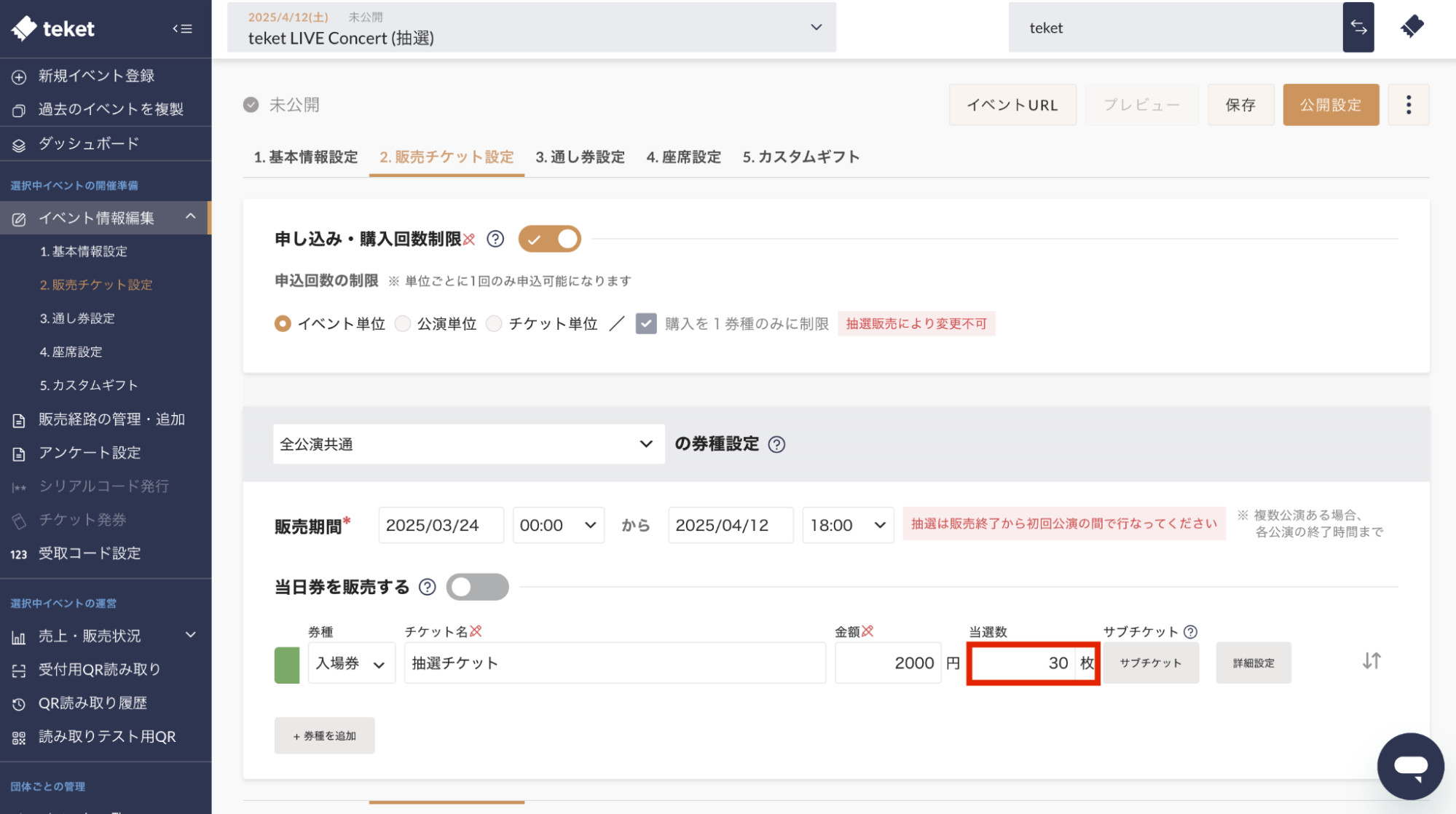
Task: Open the 全公演共通 performance dropdown
Action: (x=469, y=444)
